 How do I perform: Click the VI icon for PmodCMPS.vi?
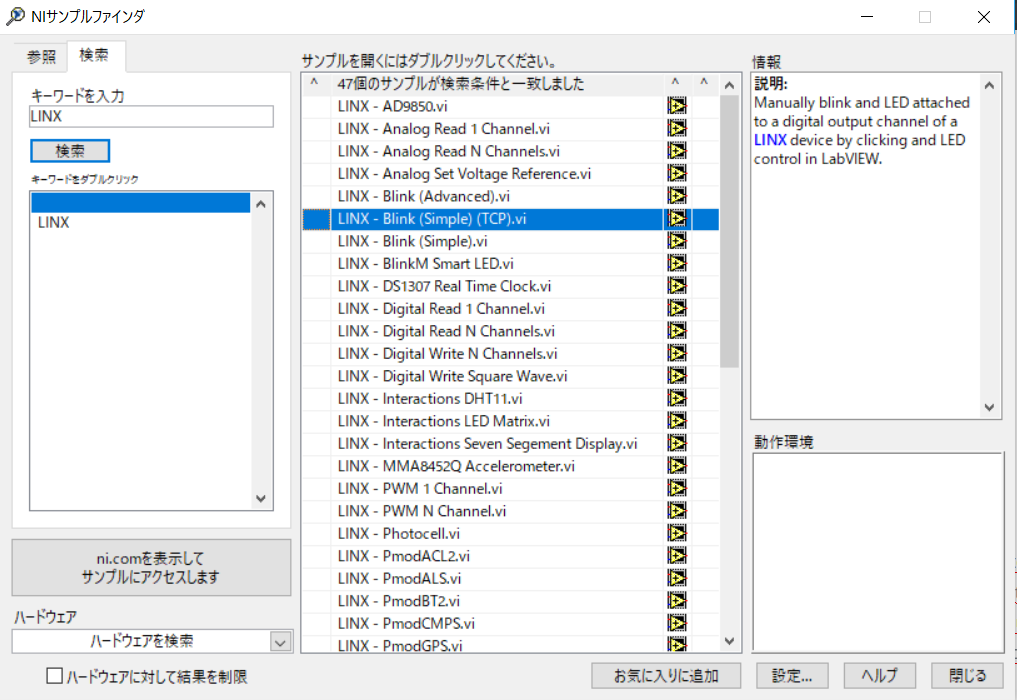pos(676,623)
